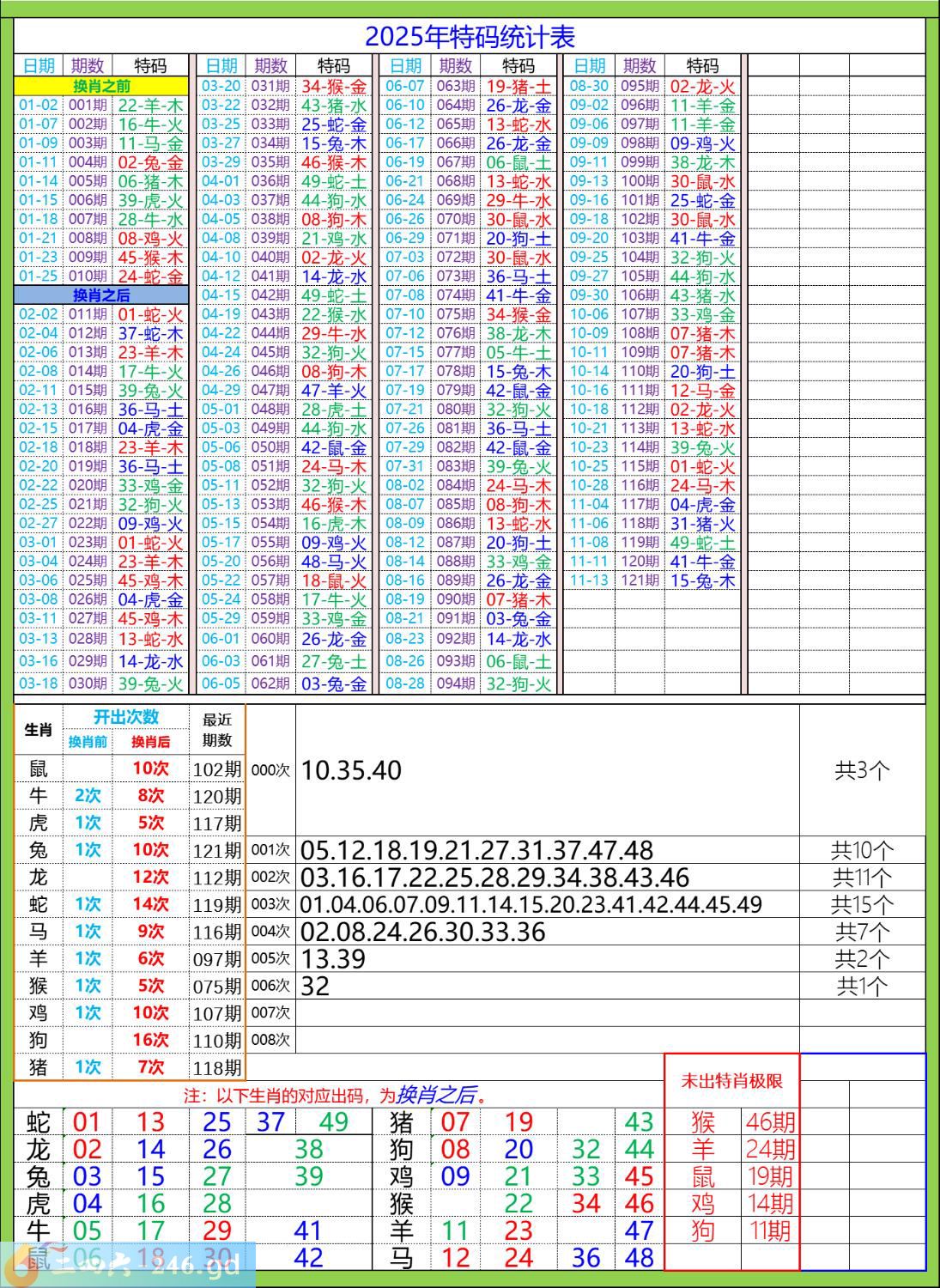Click the 10.35.40 numbers cell
The image size is (940, 1288).
[x=352, y=770]
